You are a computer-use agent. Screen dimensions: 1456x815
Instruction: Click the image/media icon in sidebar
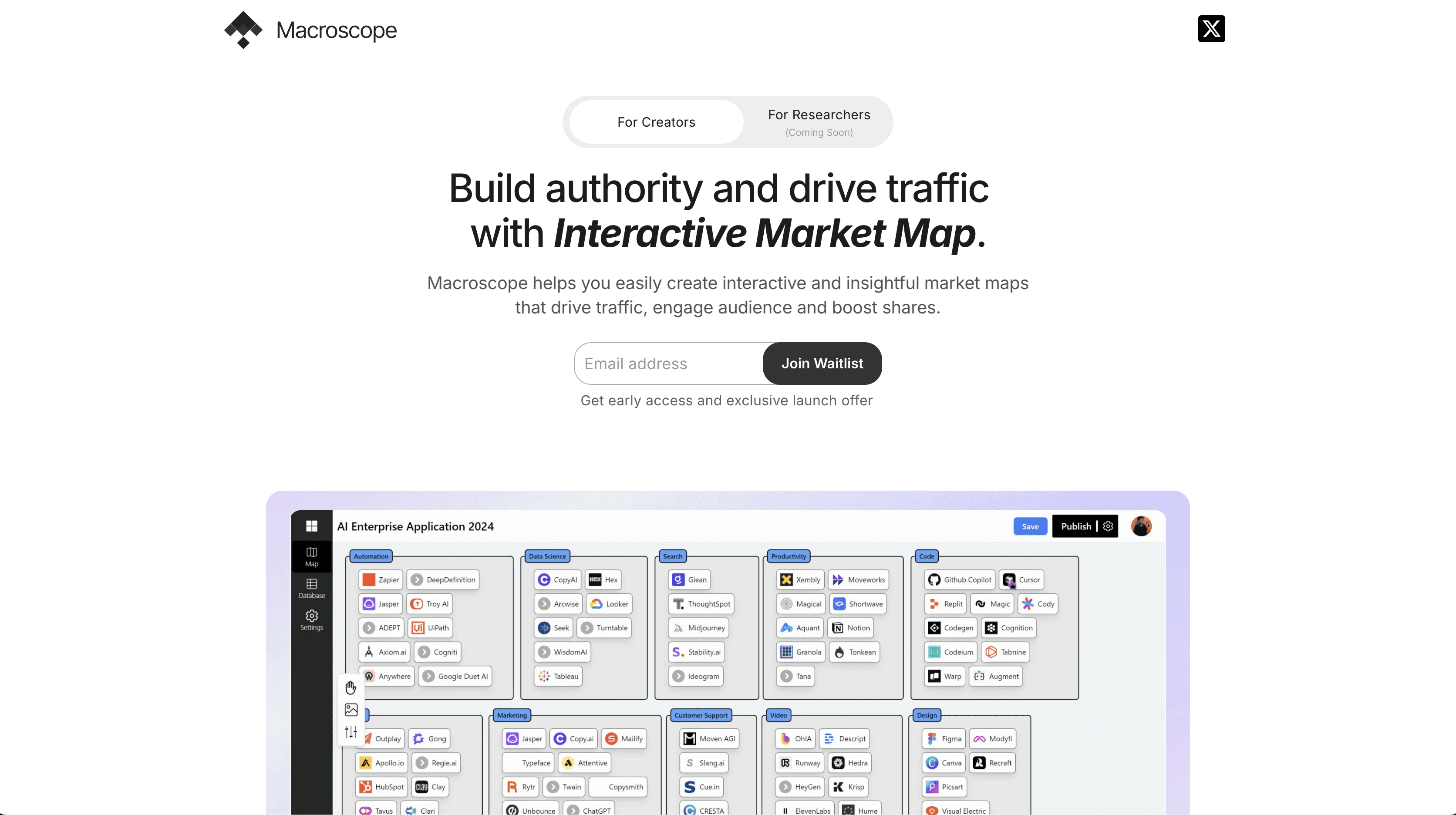pos(351,710)
